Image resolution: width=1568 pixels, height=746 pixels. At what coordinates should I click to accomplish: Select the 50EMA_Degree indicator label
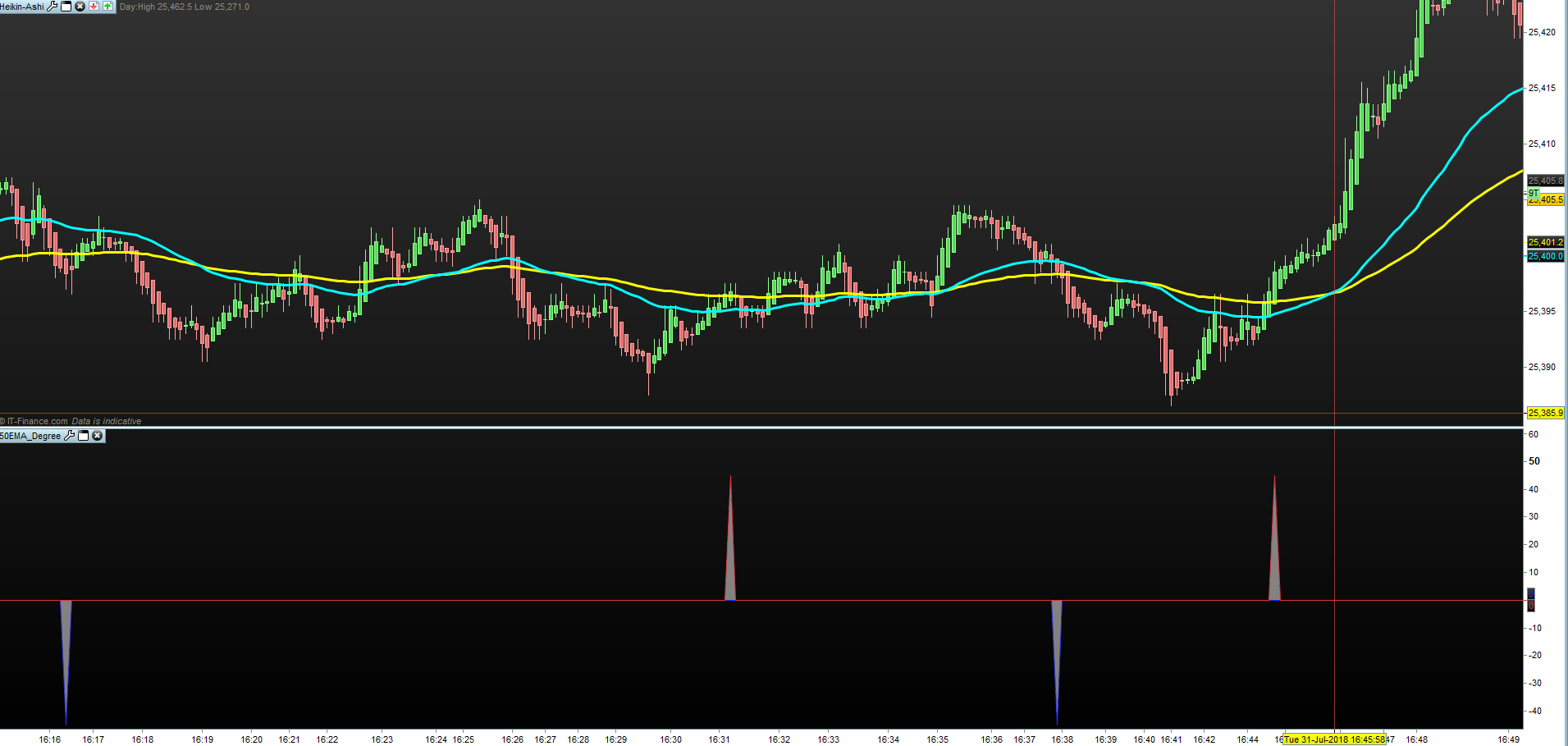30,436
